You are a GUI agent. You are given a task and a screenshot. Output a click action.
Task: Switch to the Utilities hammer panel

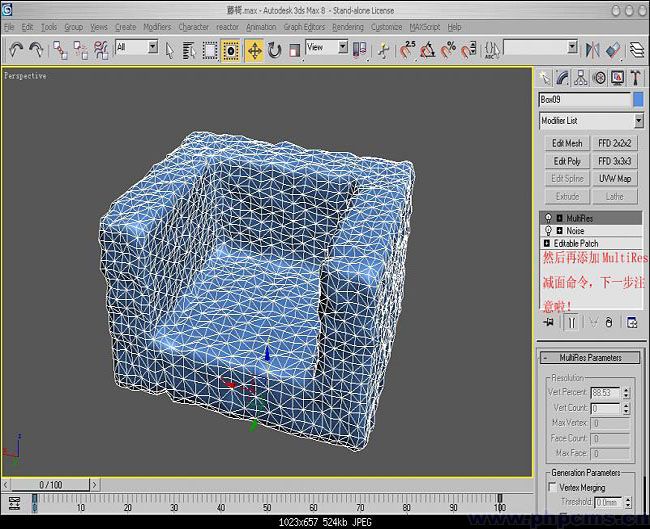coord(635,78)
